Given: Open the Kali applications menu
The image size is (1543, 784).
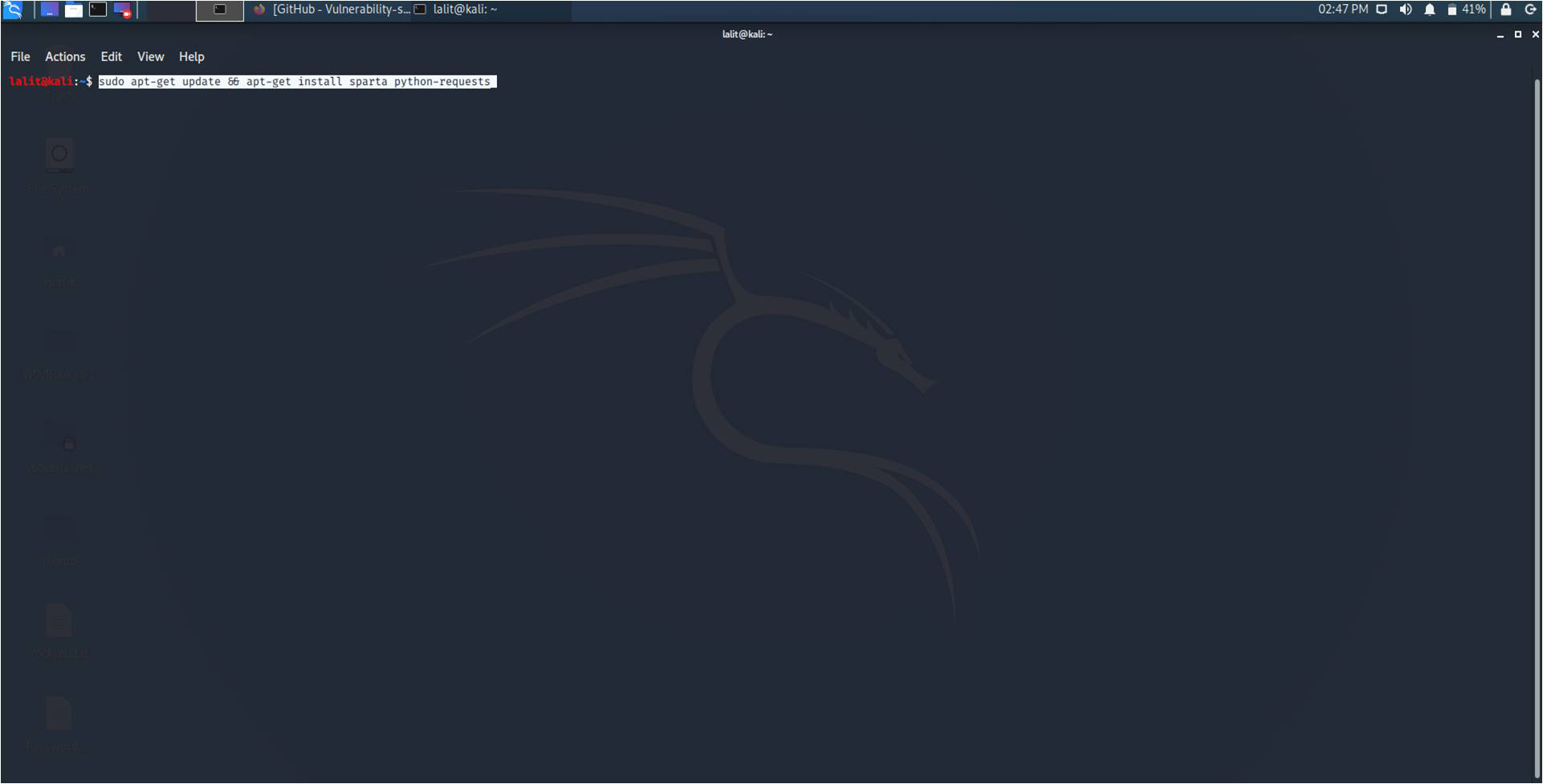Looking at the screenshot, I should 13,10.
